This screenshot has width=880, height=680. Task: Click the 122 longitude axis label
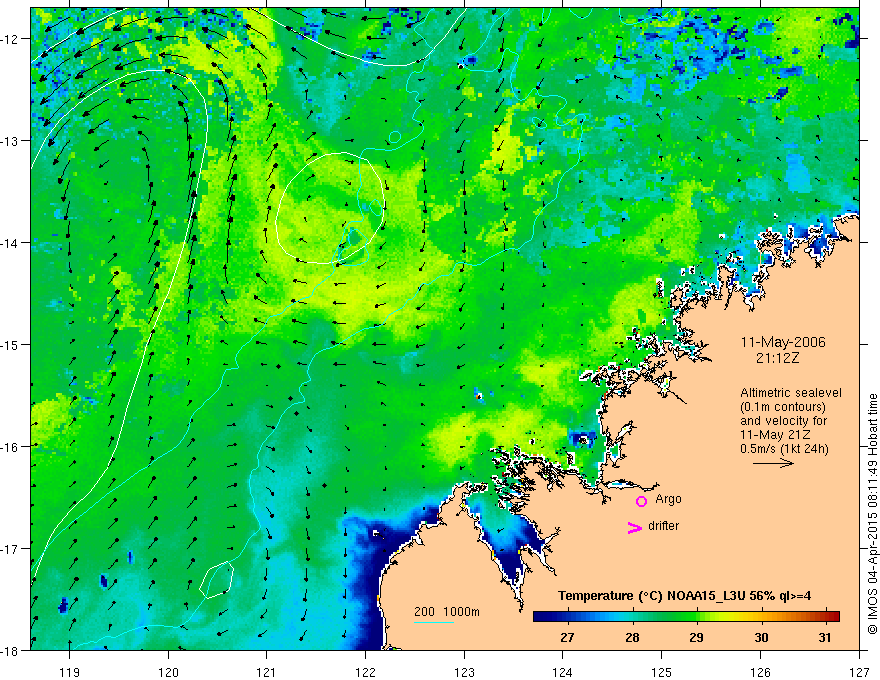tap(365, 673)
